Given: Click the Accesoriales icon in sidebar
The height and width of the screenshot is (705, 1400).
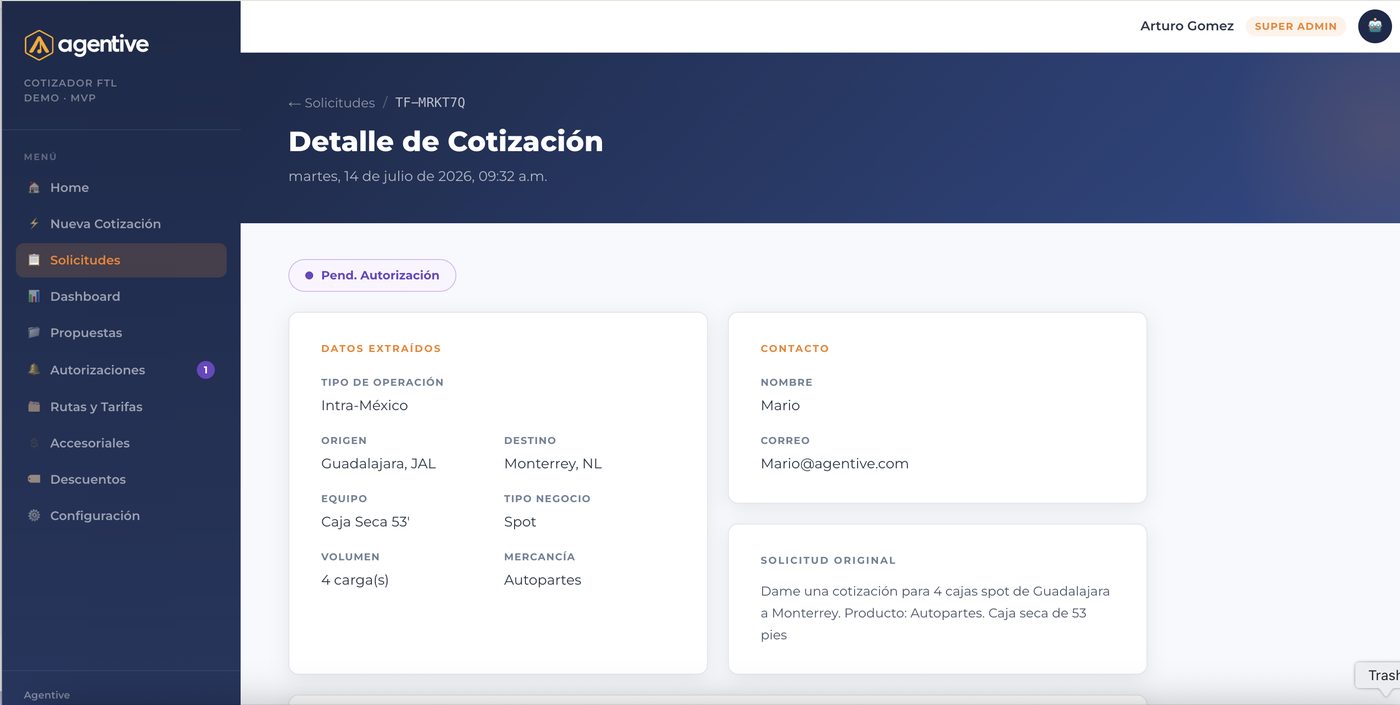Looking at the screenshot, I should 34,443.
